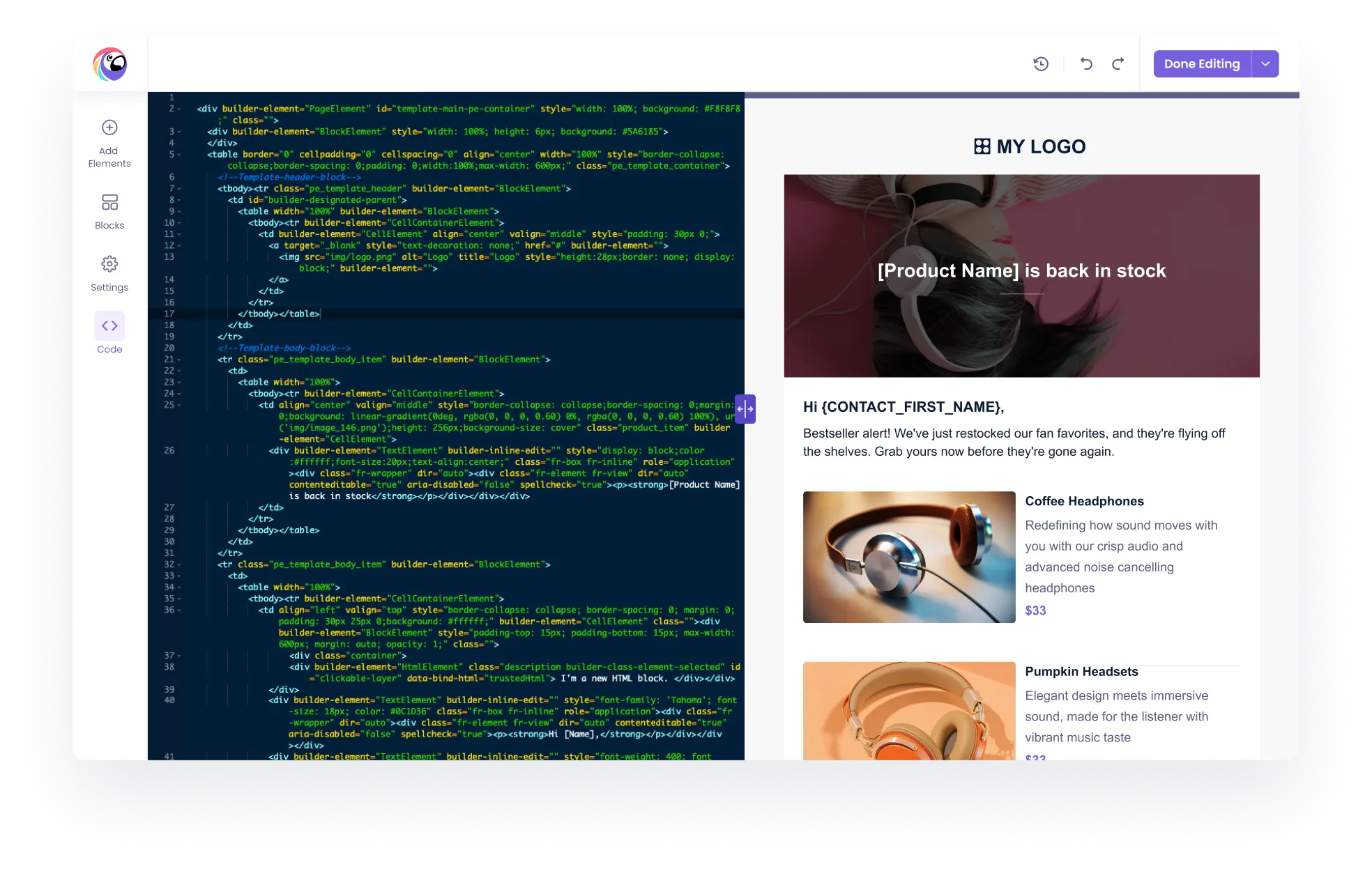The height and width of the screenshot is (869, 1372).
Task: Click the "$33" price under Coffee Headphones
Action: (1035, 610)
